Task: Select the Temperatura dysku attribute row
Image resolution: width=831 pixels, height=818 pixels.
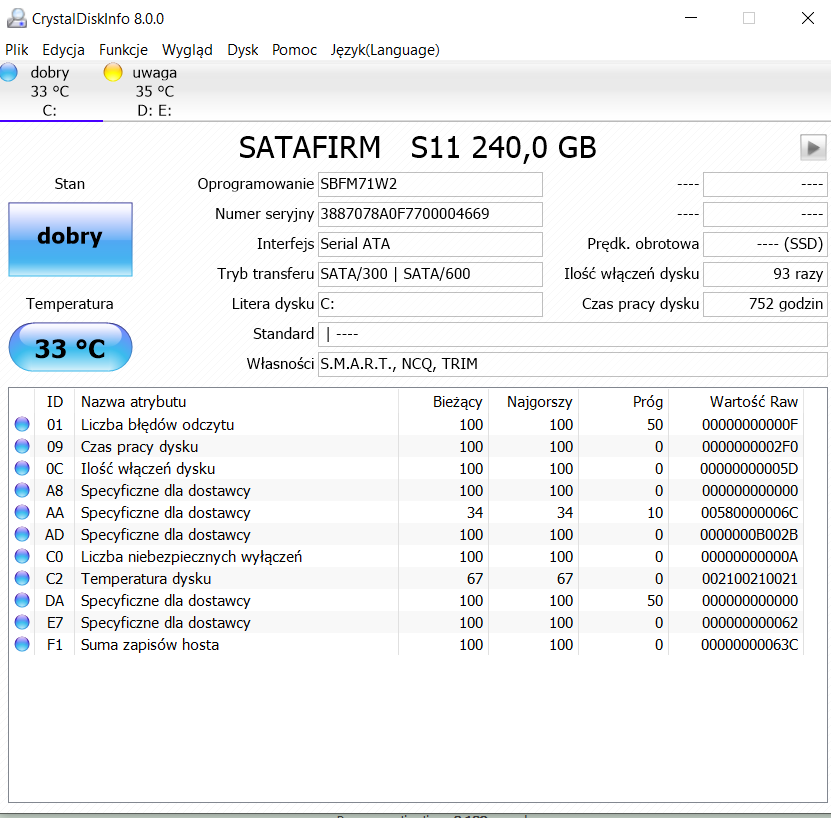Action: (x=406, y=578)
